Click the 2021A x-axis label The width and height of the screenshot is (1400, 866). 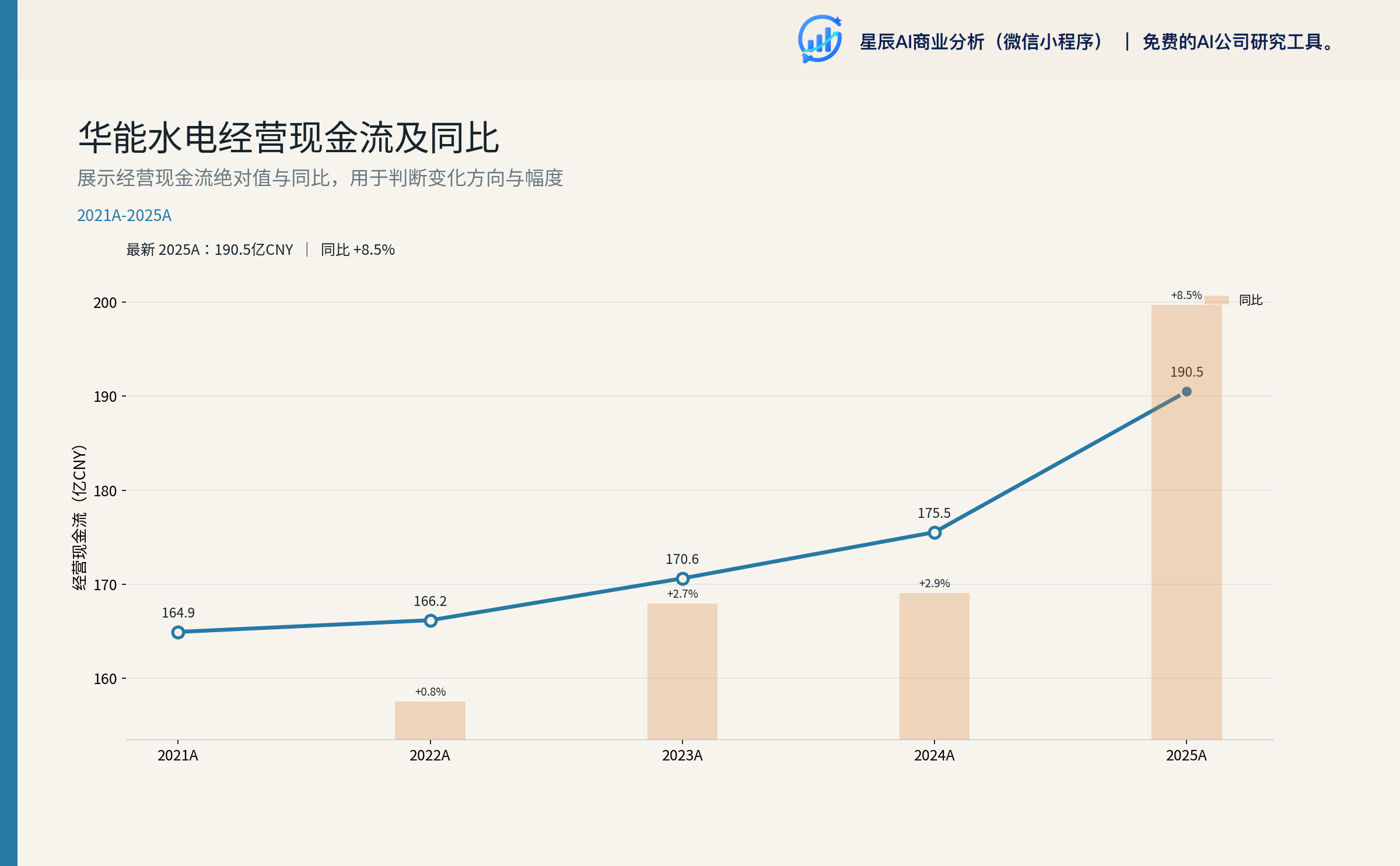(x=178, y=756)
